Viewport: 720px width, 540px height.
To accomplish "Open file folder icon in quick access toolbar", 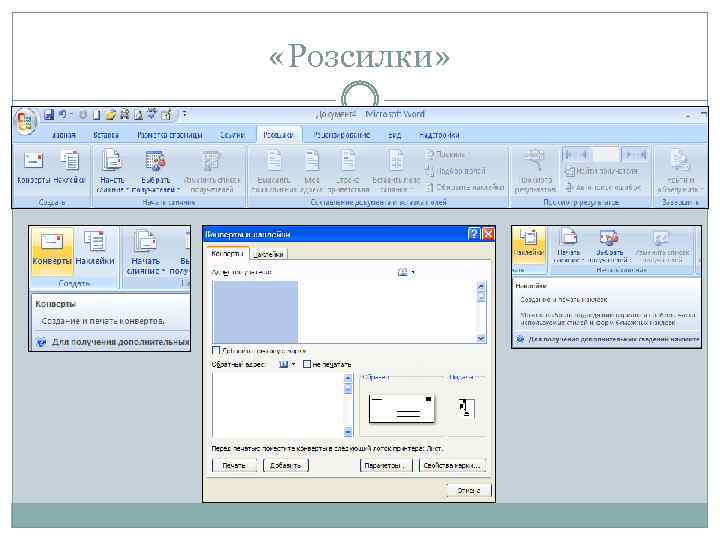I will tap(110, 115).
